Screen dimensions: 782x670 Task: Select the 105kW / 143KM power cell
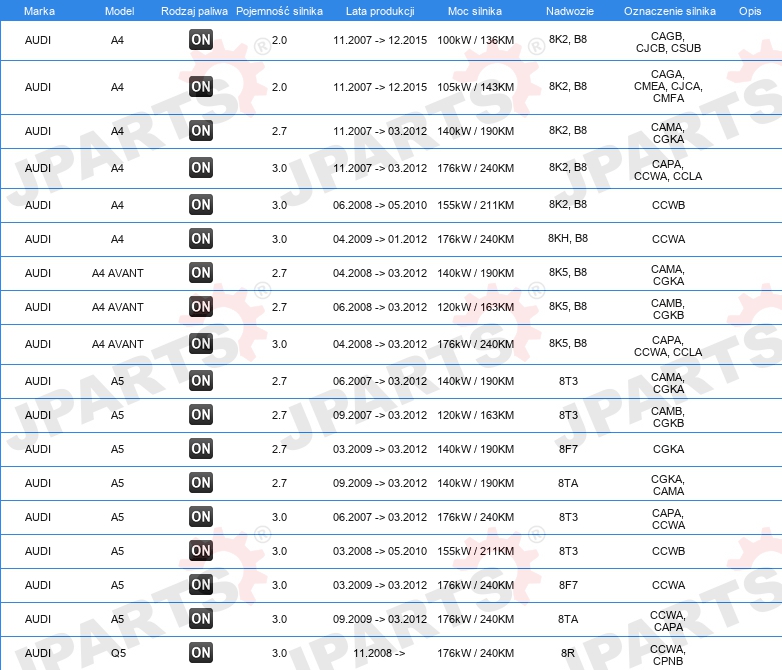coord(475,87)
